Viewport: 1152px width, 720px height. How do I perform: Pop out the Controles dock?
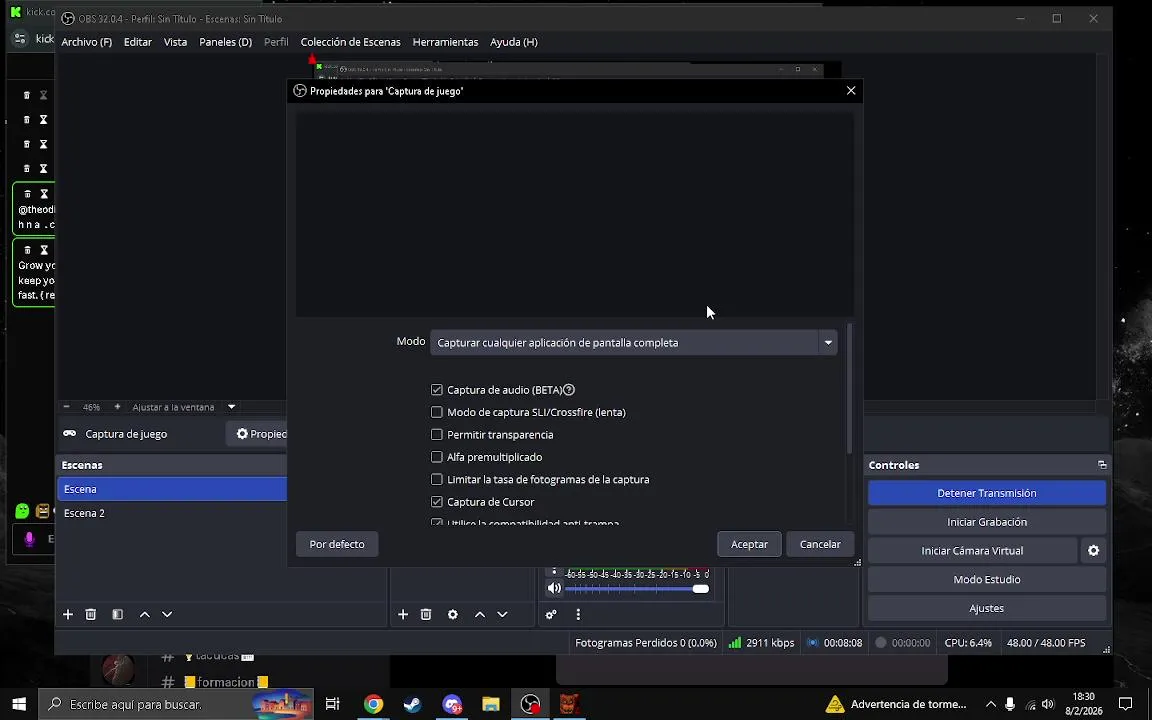click(1102, 464)
